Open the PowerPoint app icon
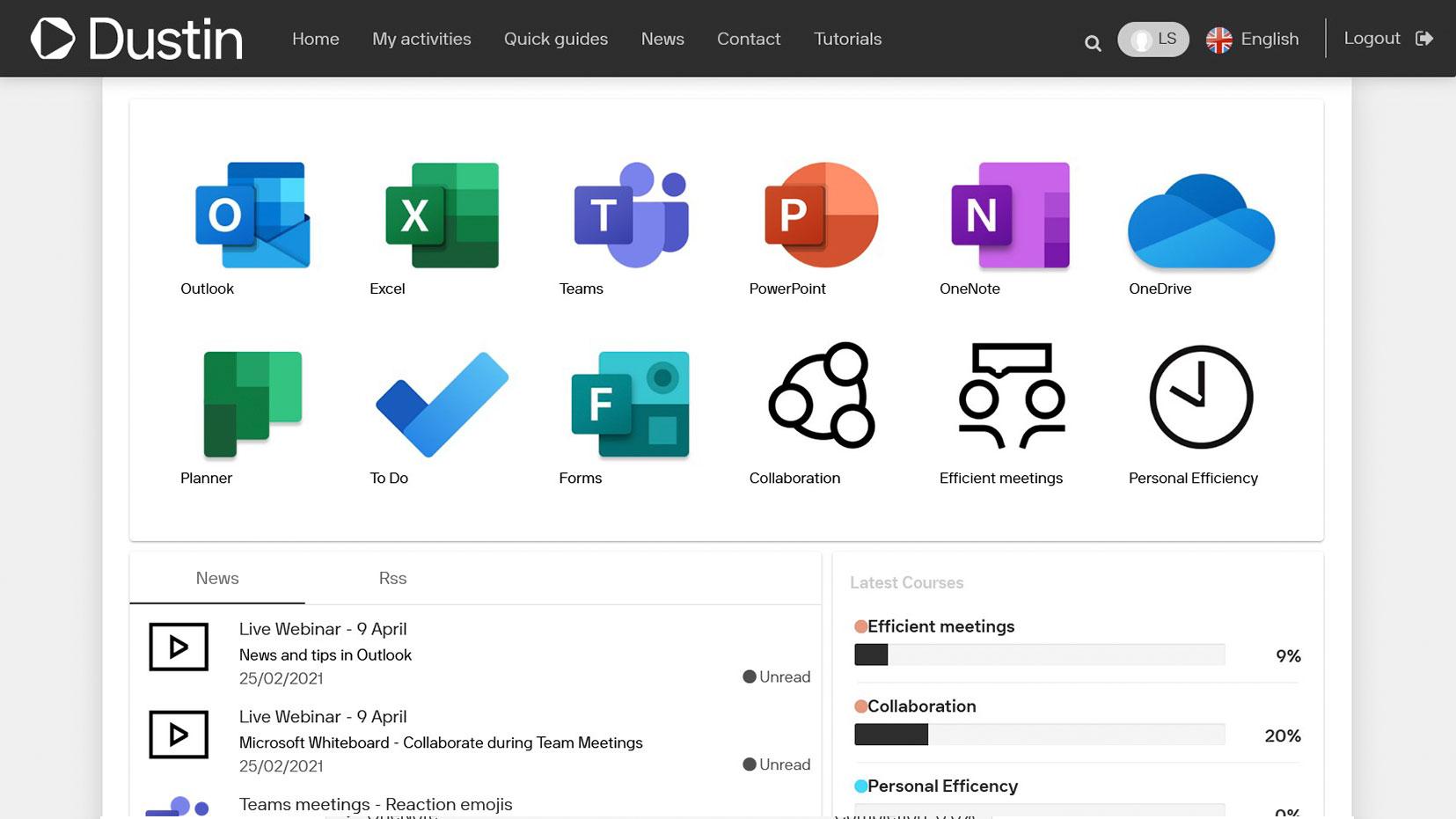 point(821,215)
